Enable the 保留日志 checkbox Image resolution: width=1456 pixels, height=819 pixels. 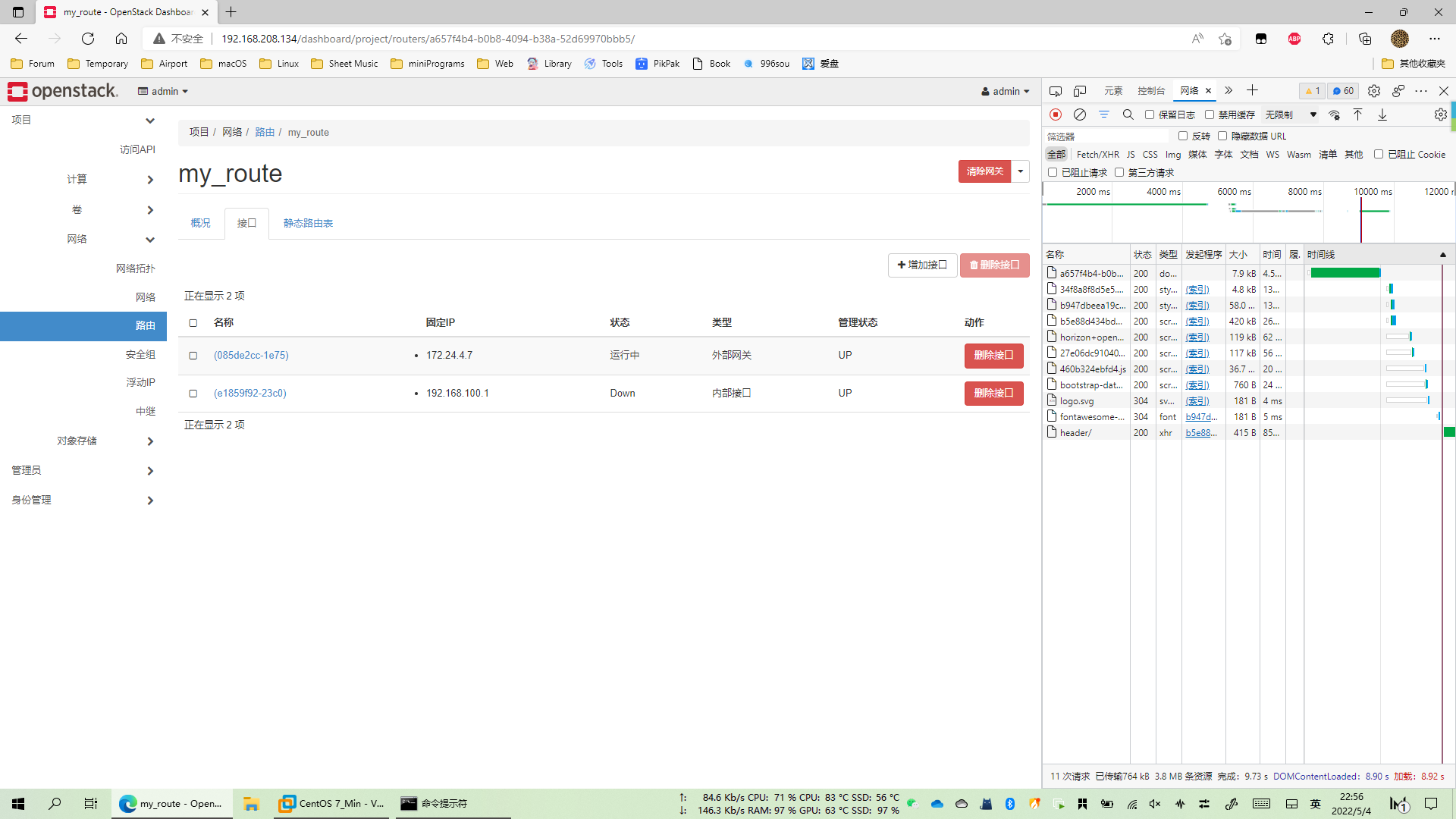1150,115
